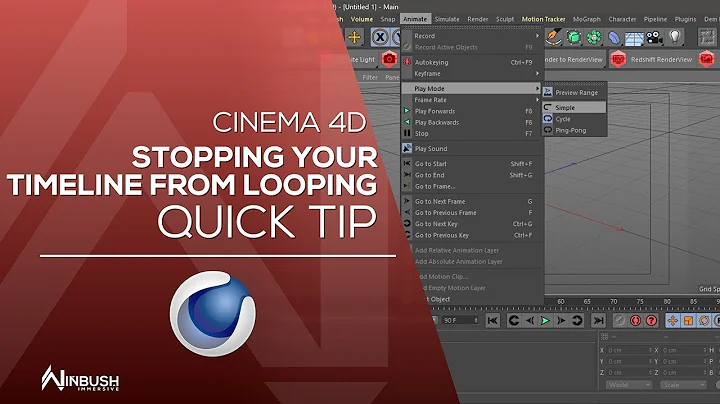720x404 pixels.
Task: Click the green MoGraph cloner flower icon
Action: click(594, 37)
